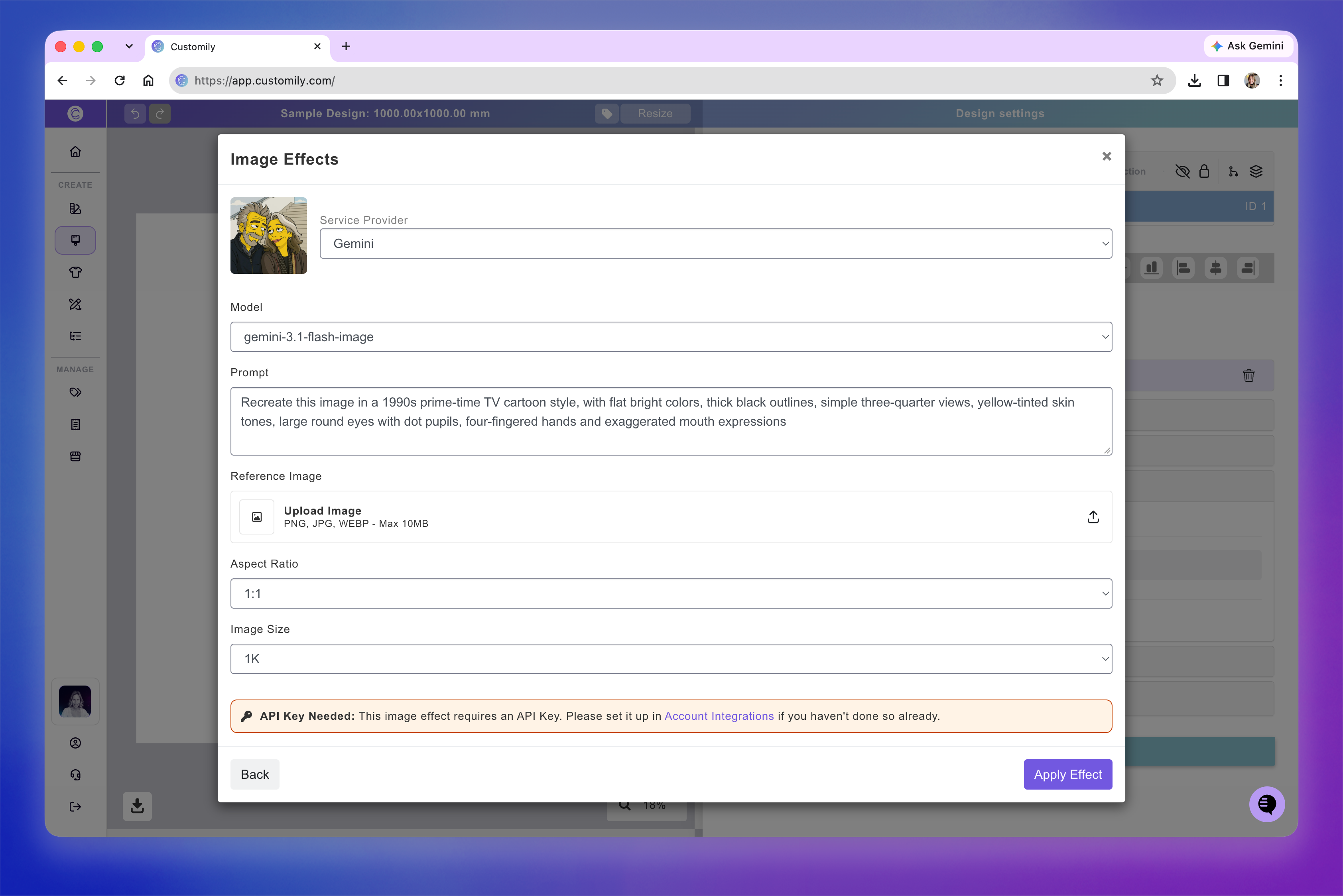The height and width of the screenshot is (896, 1343).
Task: Click the upload arrow icon for Reference Image
Action: point(1093,517)
